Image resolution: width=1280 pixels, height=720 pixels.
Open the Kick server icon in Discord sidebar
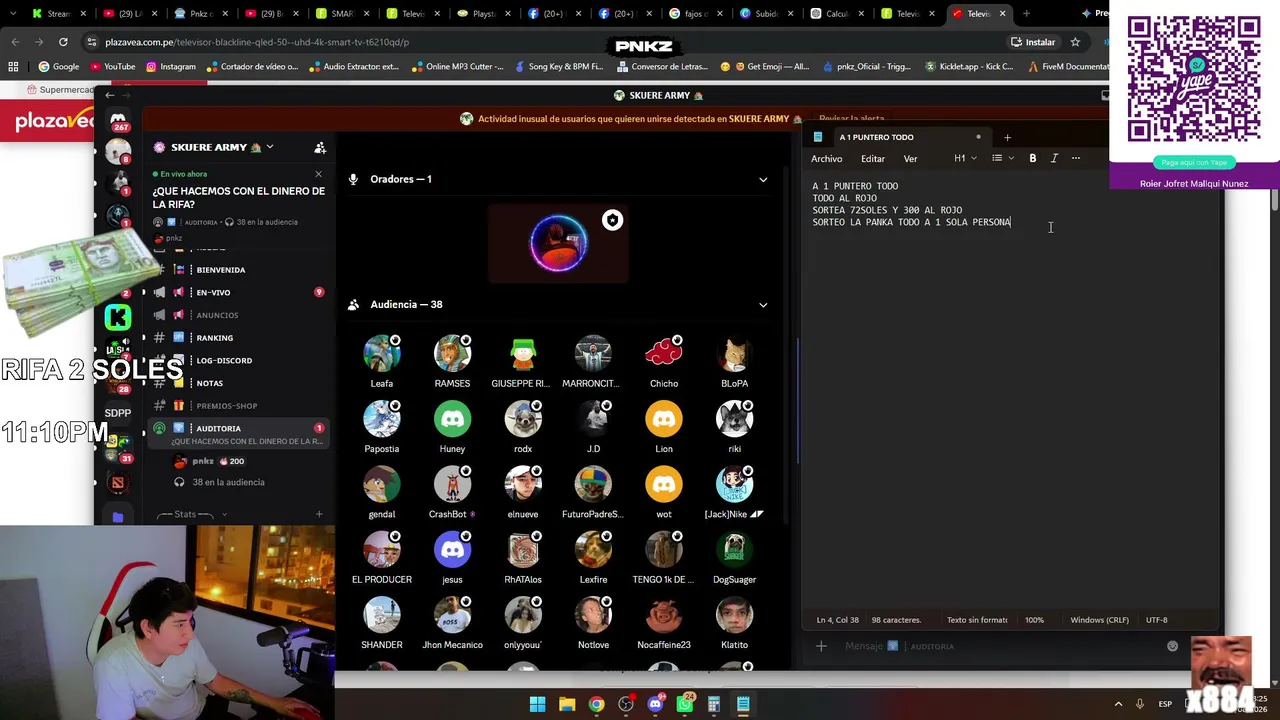coord(118,318)
